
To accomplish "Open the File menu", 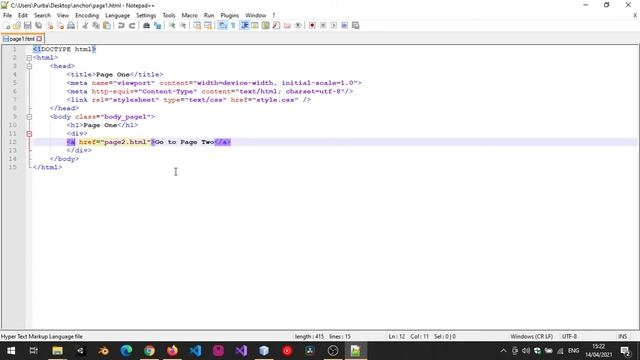I will pos(7,16).
